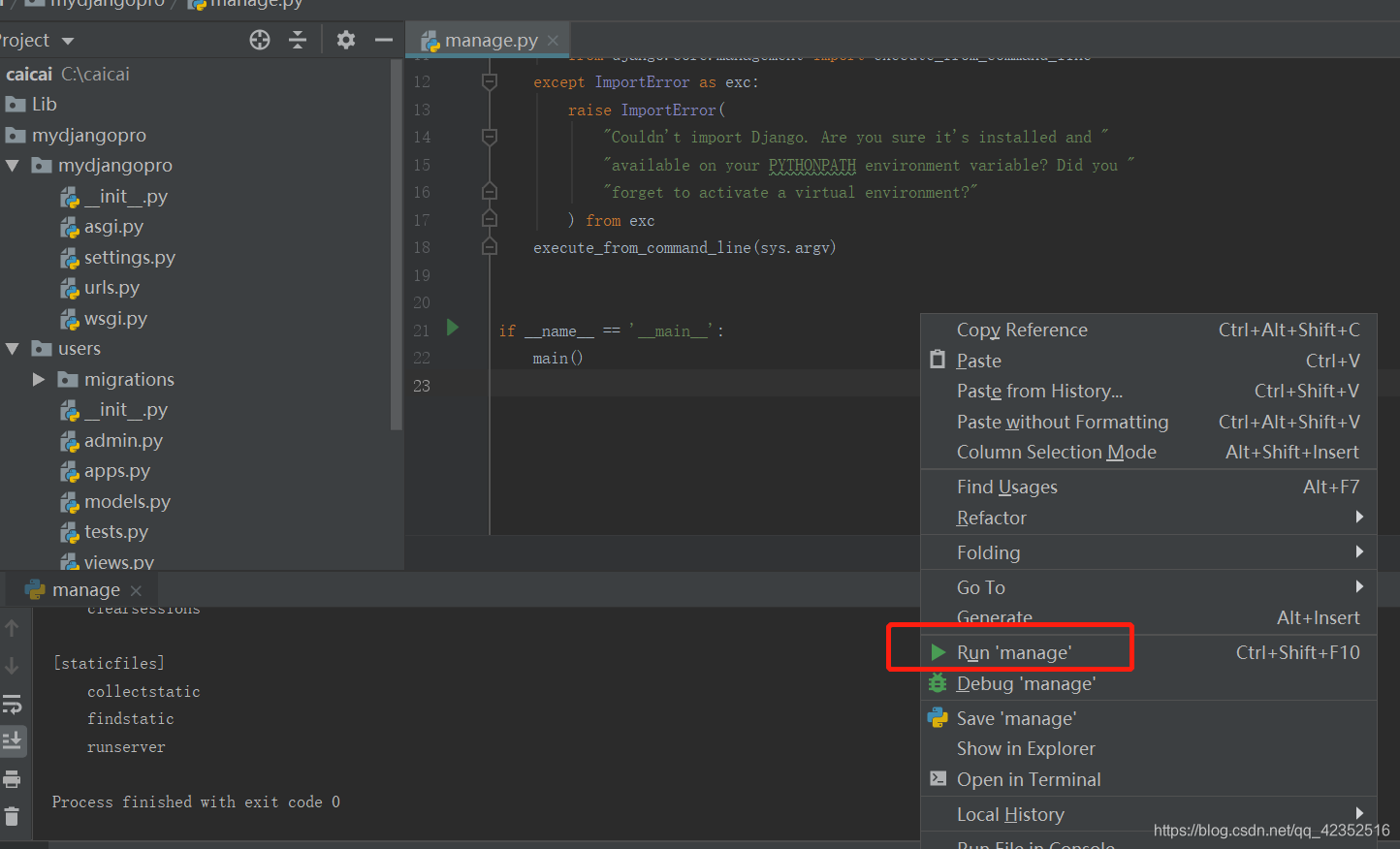Click the locate/scroll-from-source target icon
Viewport: 1400px width, 849px height.
tap(260, 40)
